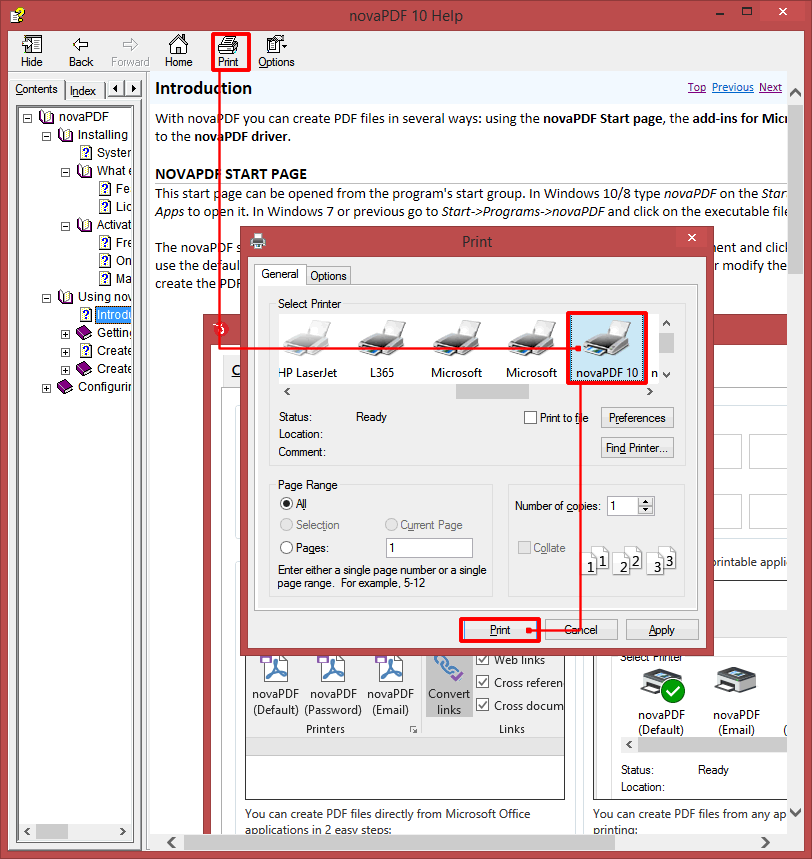Select the HP LaserJet printer icon
812x859 pixels.
click(x=307, y=348)
